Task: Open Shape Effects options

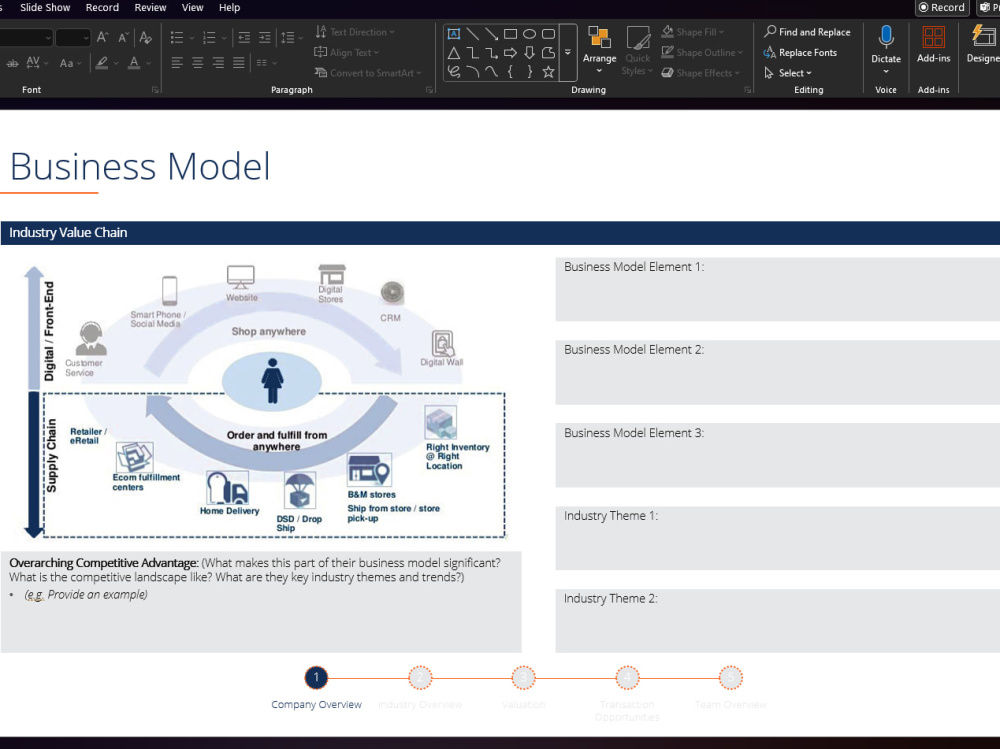Action: pos(700,73)
